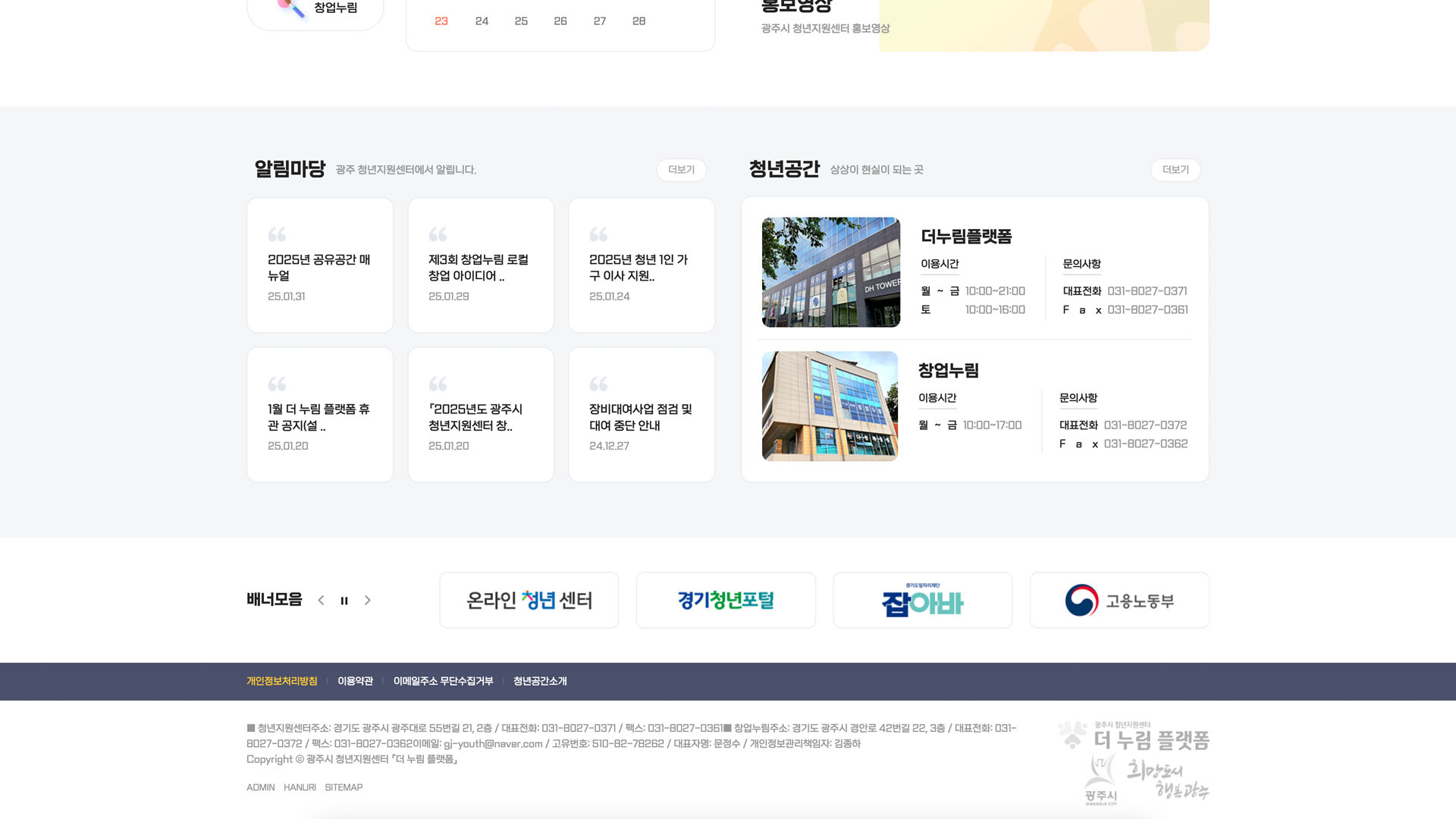Click hours 10:00~17:00 for 창업누림
Image resolution: width=1456 pixels, height=819 pixels.
tap(992, 425)
